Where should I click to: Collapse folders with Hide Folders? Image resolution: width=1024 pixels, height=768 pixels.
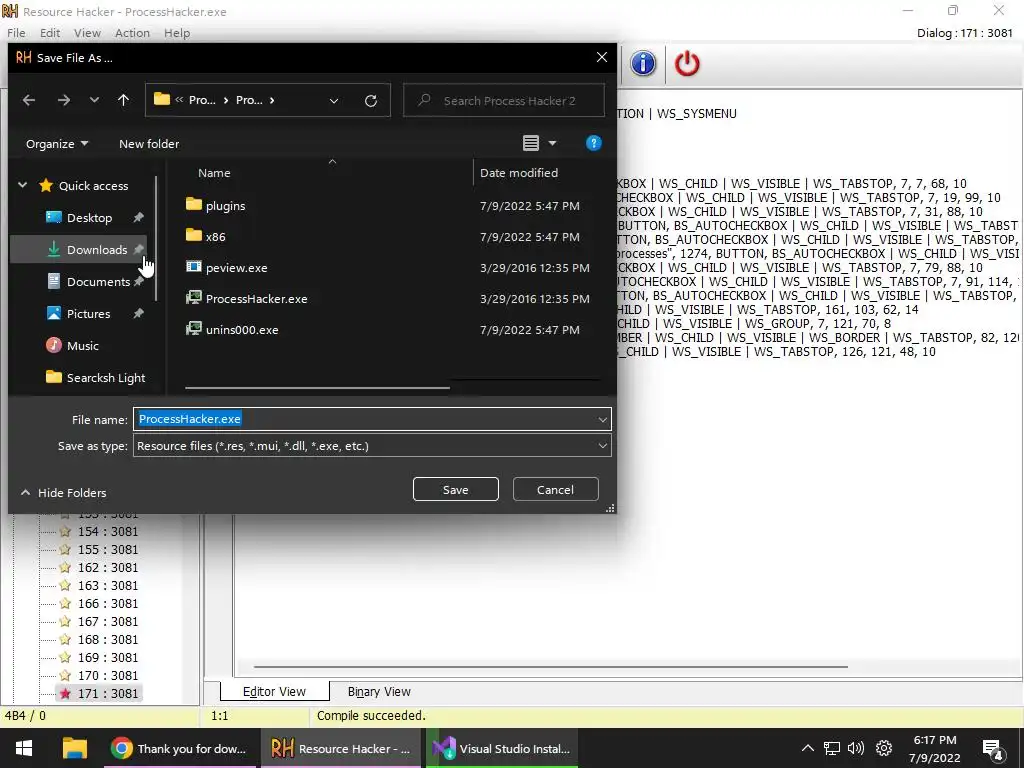point(63,492)
